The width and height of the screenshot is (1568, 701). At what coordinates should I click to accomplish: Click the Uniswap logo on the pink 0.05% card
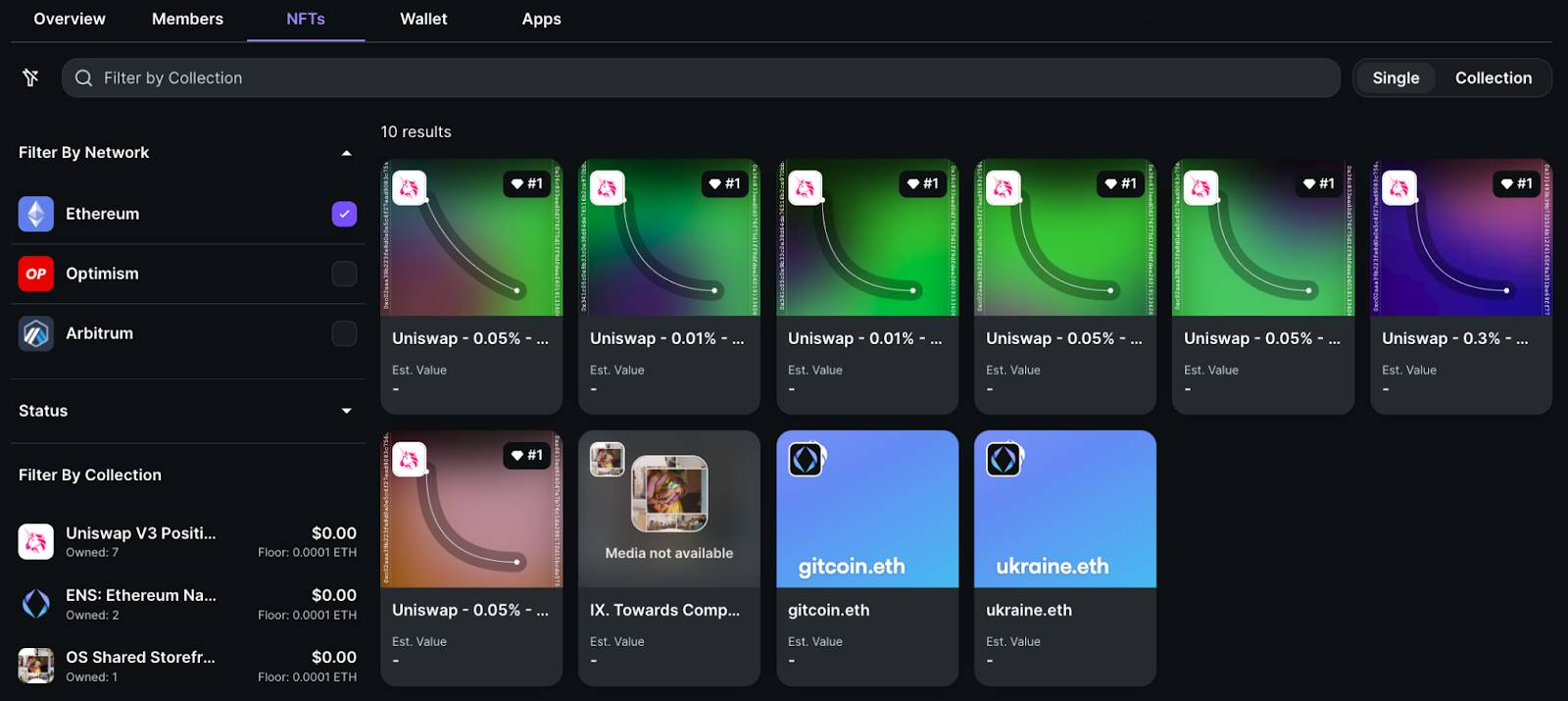point(410,459)
